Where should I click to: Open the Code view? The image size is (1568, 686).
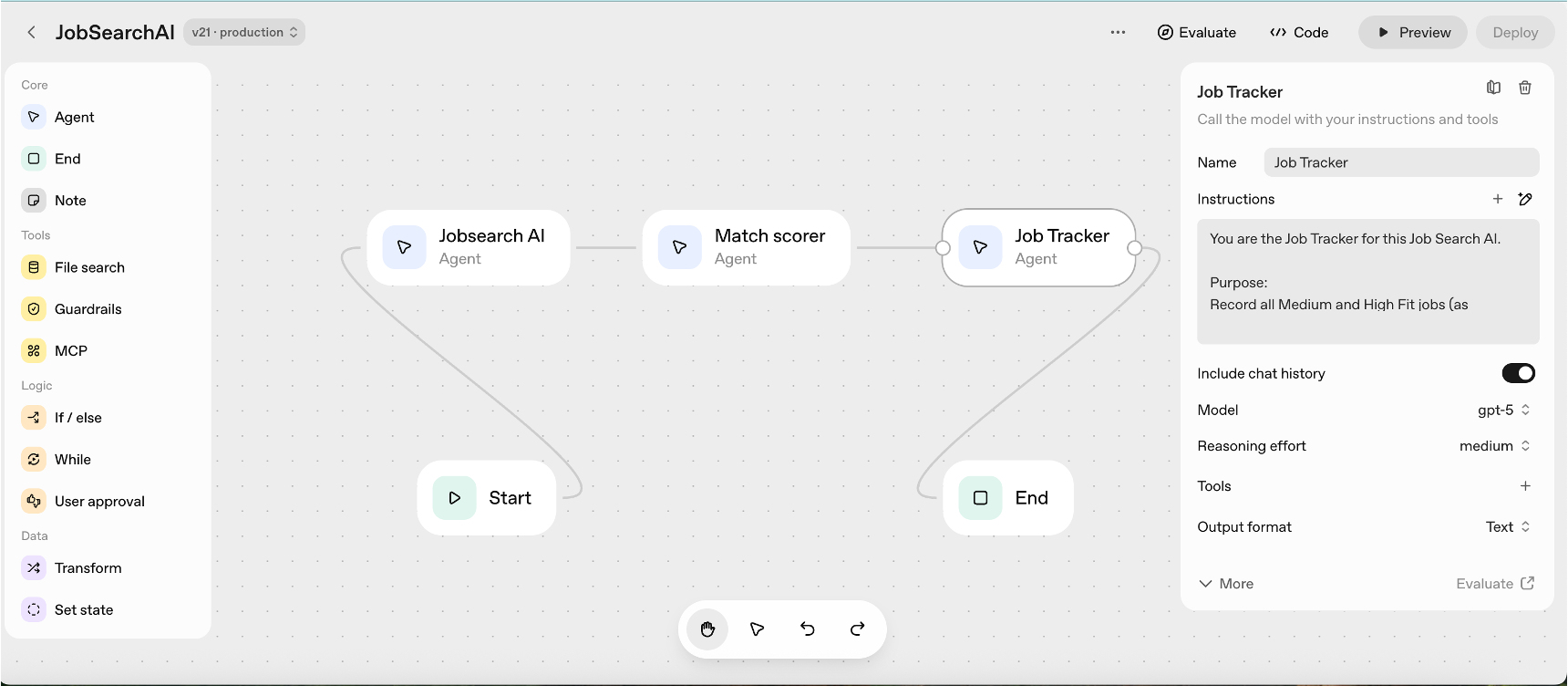(1299, 32)
